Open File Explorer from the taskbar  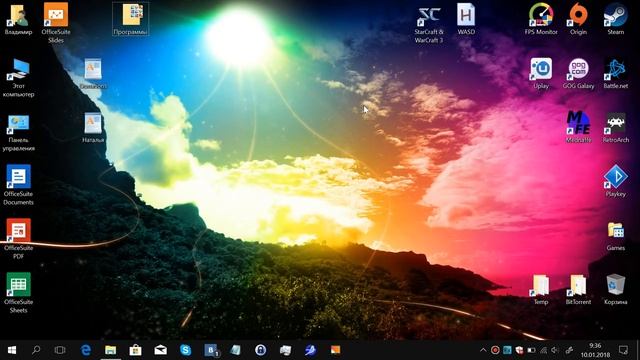pyautogui.click(x=110, y=350)
